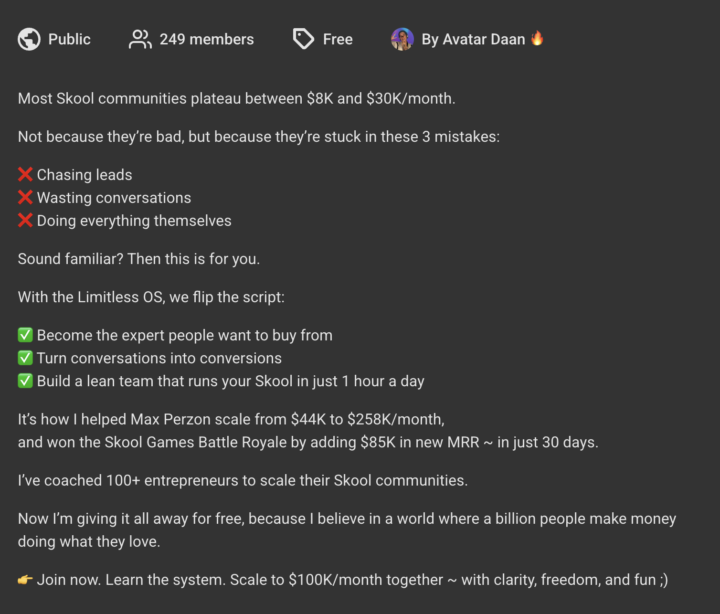The image size is (720, 614).
Task: Click the members people icon
Action: coord(140,39)
